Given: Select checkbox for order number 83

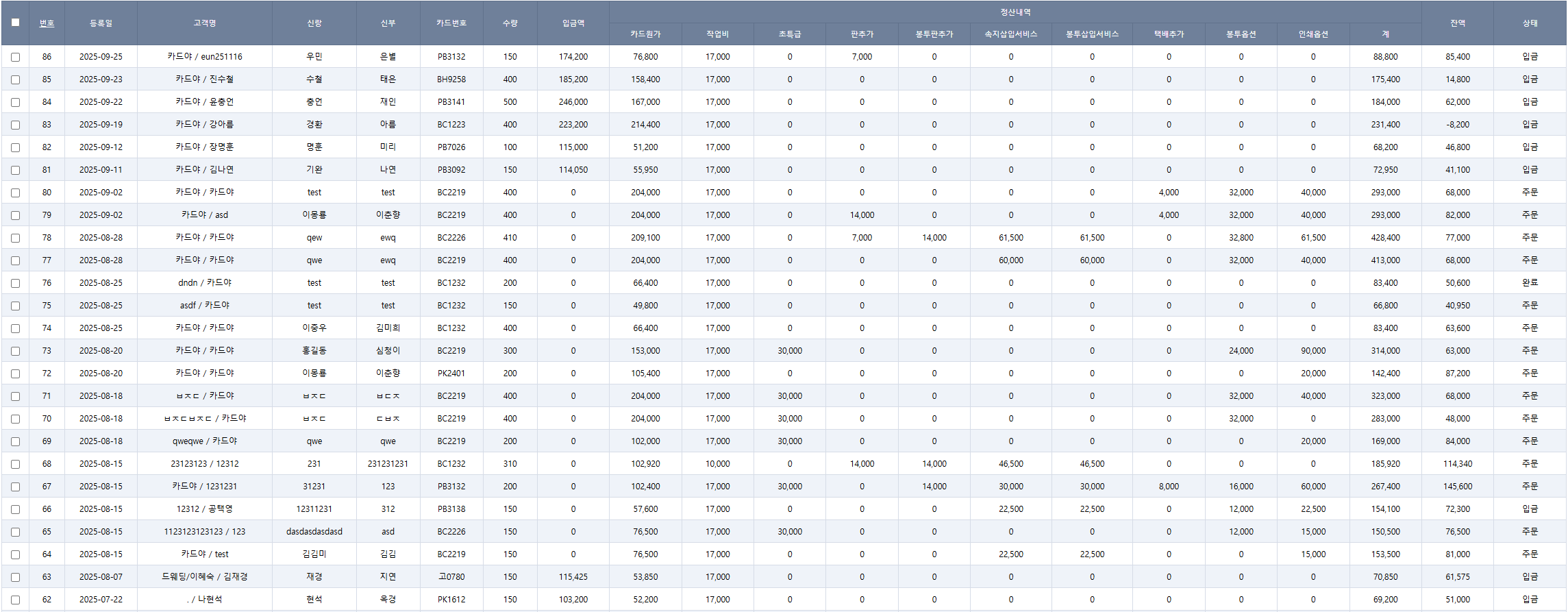Looking at the screenshot, I should pyautogui.click(x=15, y=125).
